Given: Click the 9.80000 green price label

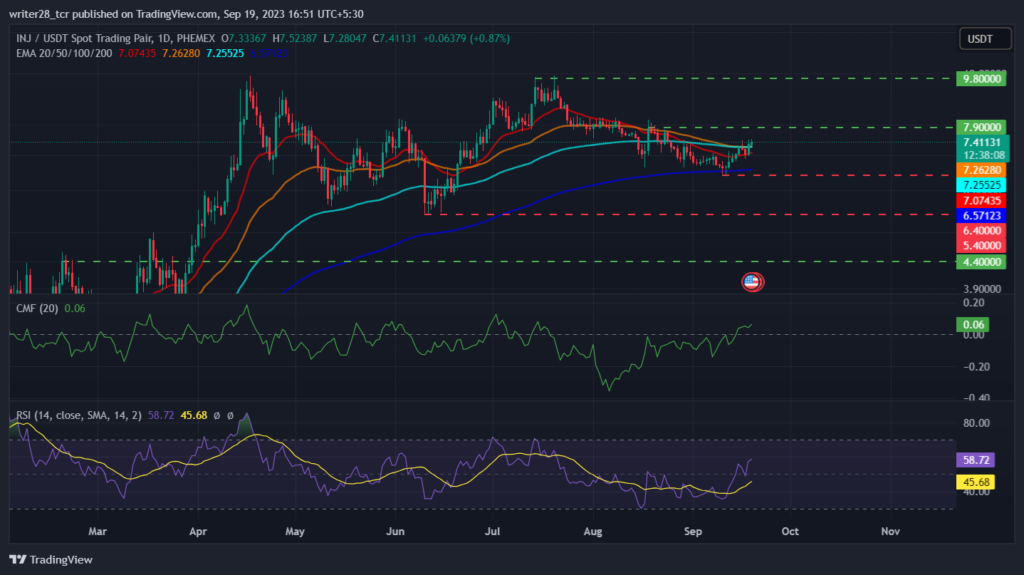Looking at the screenshot, I should click(x=981, y=79).
